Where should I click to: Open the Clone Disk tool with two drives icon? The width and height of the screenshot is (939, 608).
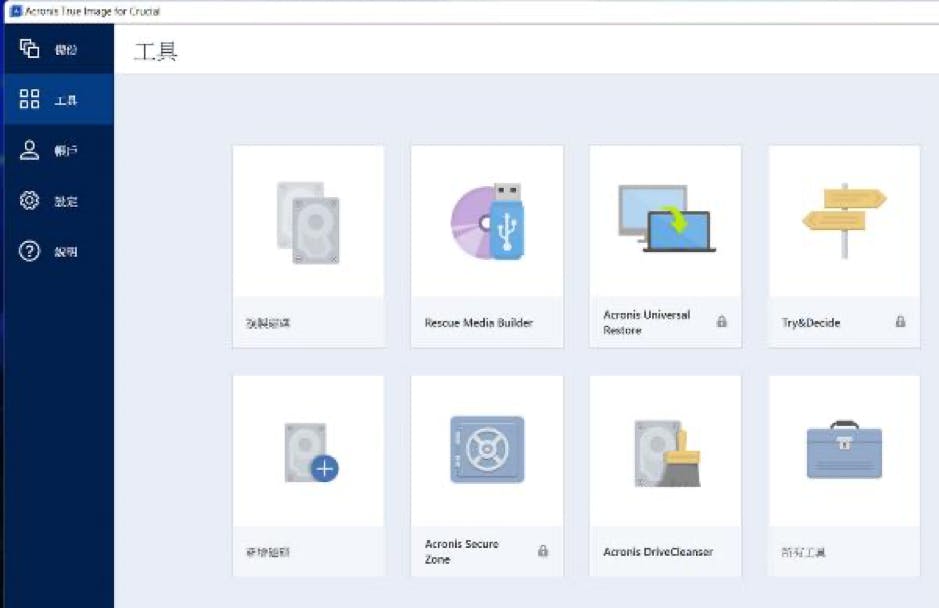click(308, 222)
